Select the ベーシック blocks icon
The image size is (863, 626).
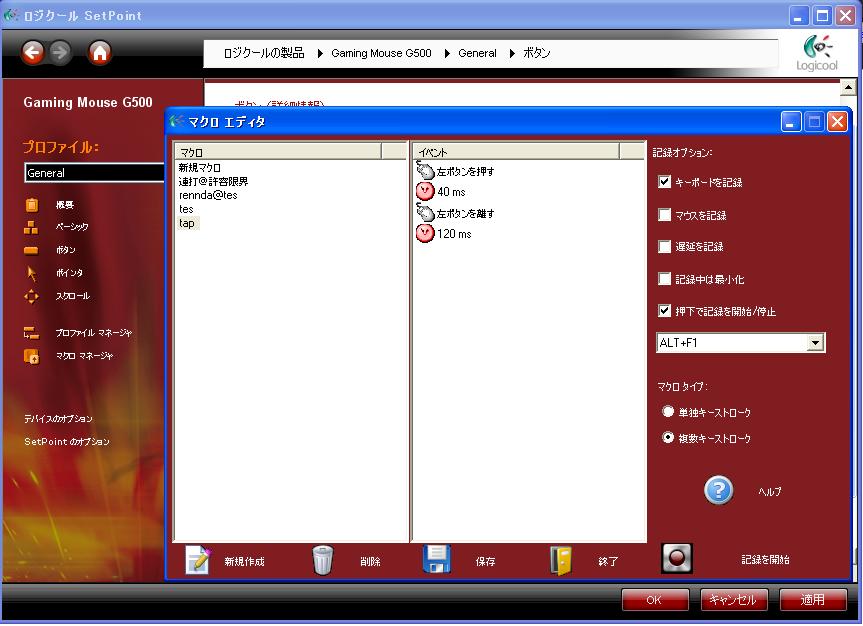[31, 227]
